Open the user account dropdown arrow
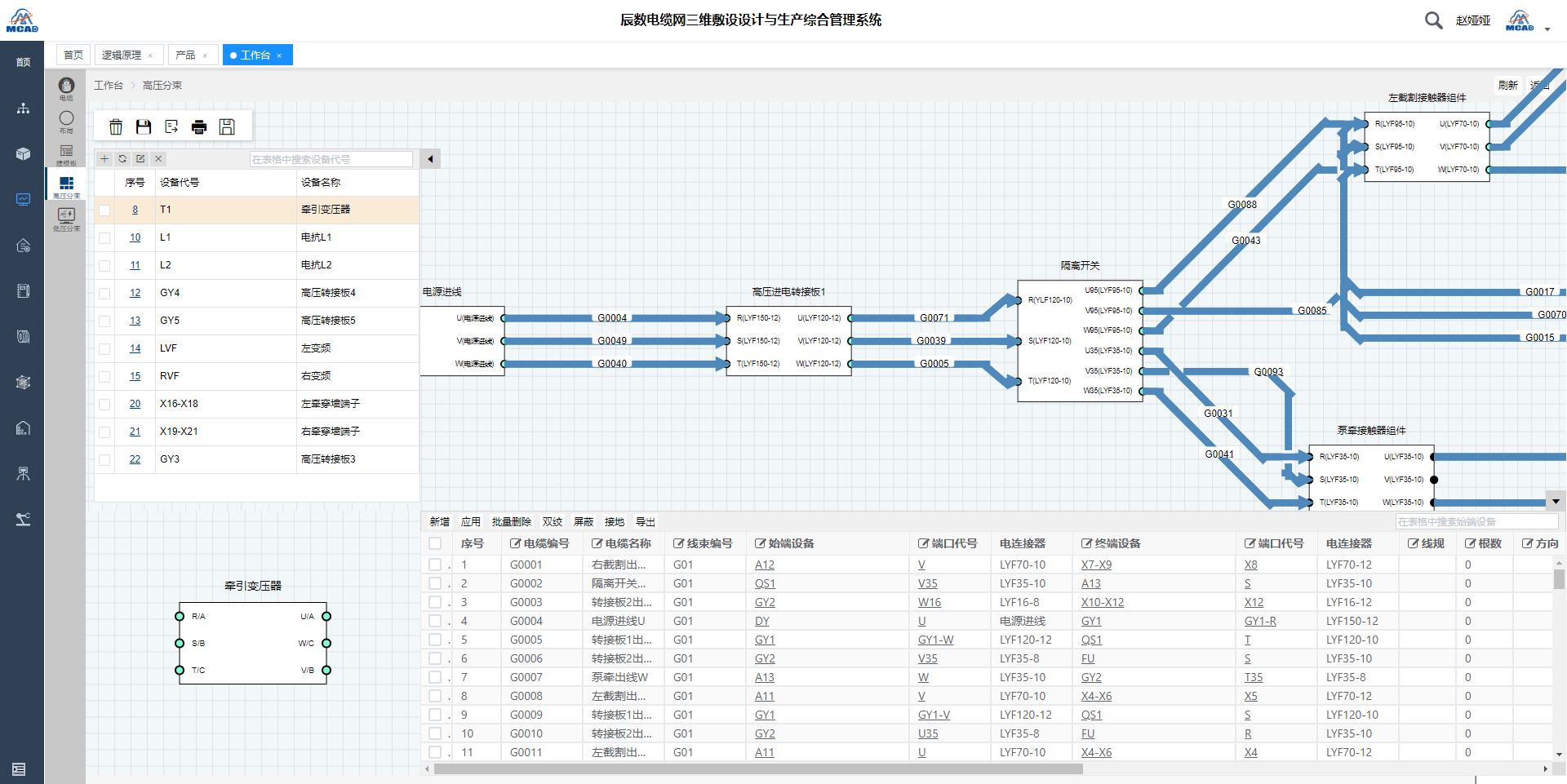The width and height of the screenshot is (1567, 784). [1547, 29]
